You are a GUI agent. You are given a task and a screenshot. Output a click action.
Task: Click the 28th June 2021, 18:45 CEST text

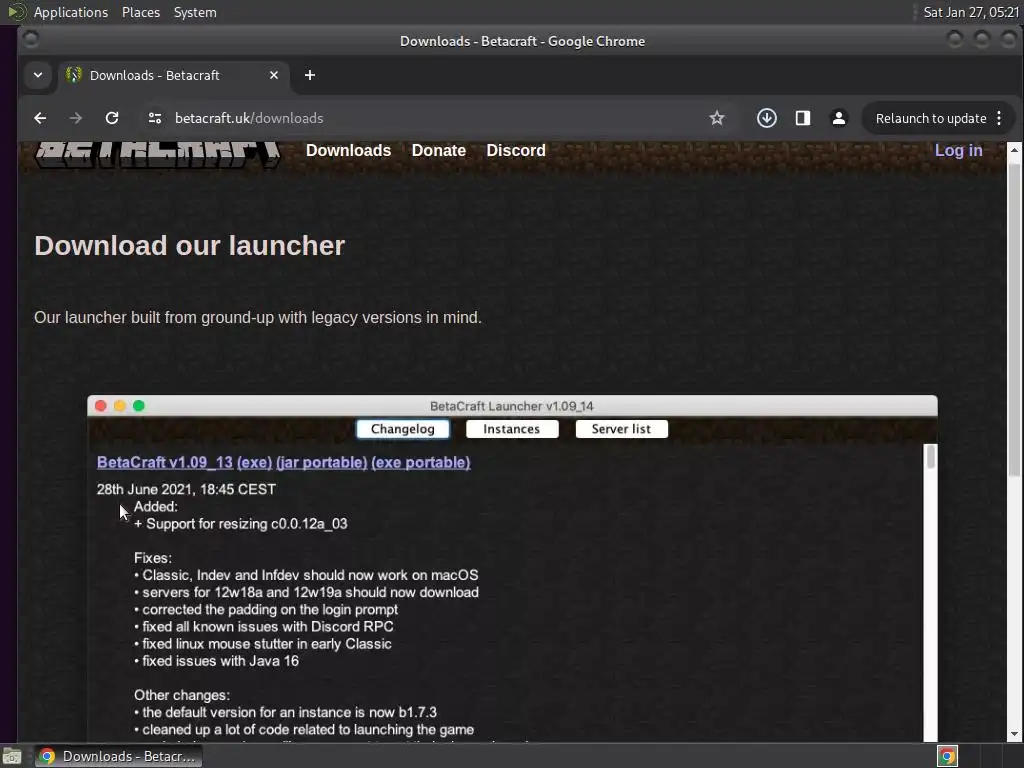click(186, 489)
